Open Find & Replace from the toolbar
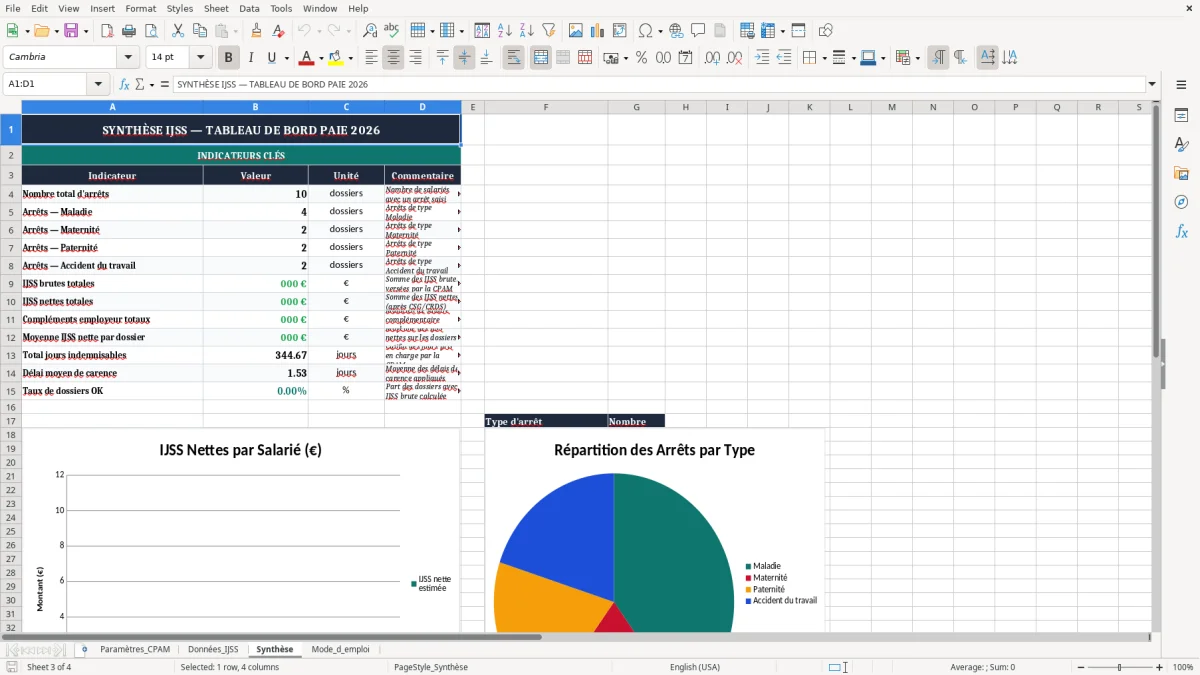Image resolution: width=1200 pixels, height=675 pixels. pos(370,31)
